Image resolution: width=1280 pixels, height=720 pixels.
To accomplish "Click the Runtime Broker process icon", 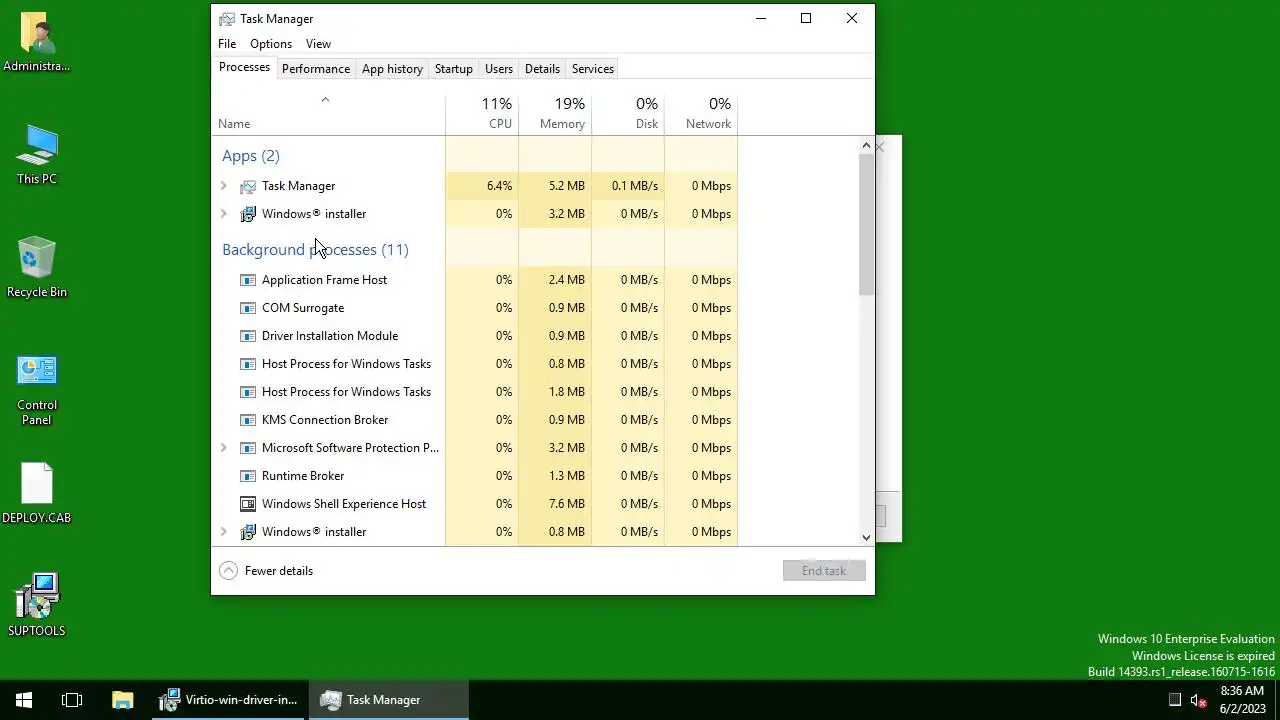I will click(x=248, y=476).
